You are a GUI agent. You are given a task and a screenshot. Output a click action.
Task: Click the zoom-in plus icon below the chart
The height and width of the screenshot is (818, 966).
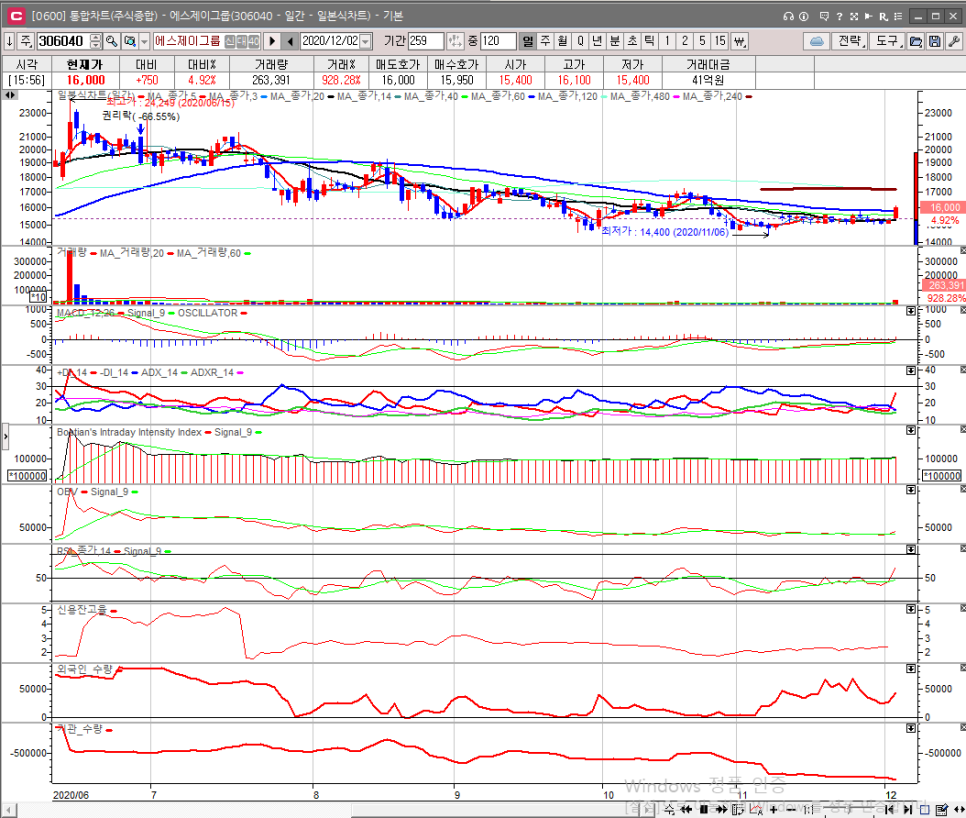774,809
